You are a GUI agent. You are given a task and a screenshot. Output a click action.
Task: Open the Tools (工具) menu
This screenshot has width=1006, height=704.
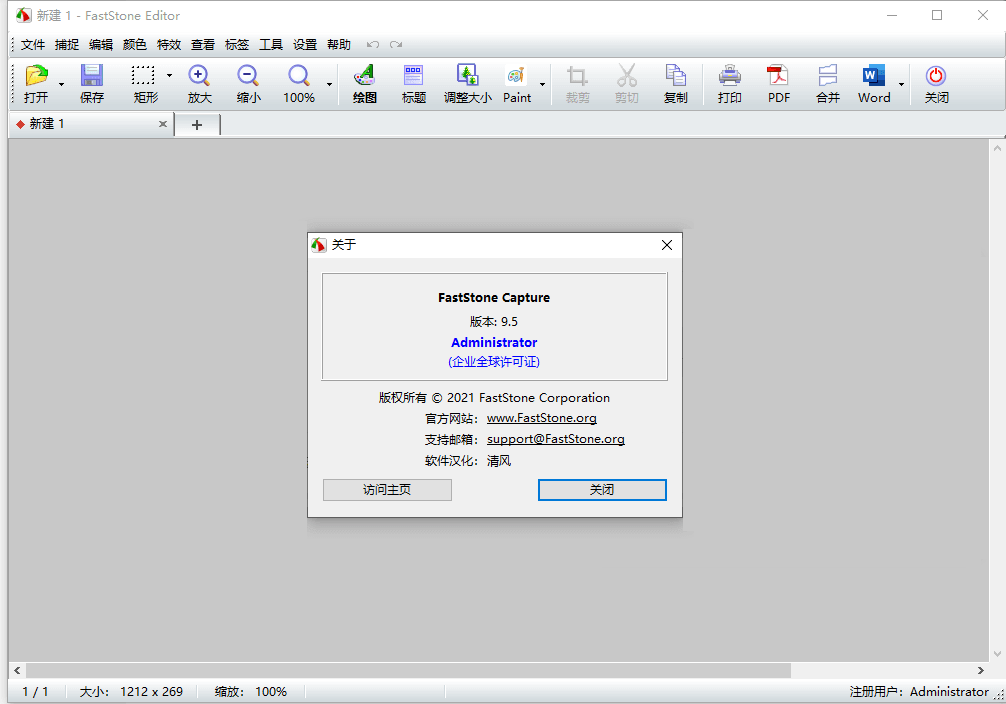(x=271, y=44)
